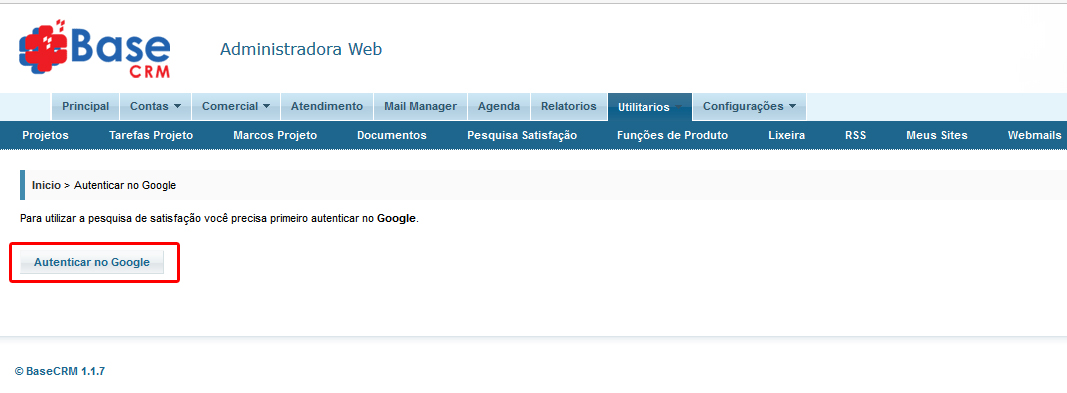Open the Principal tab

click(x=85, y=106)
